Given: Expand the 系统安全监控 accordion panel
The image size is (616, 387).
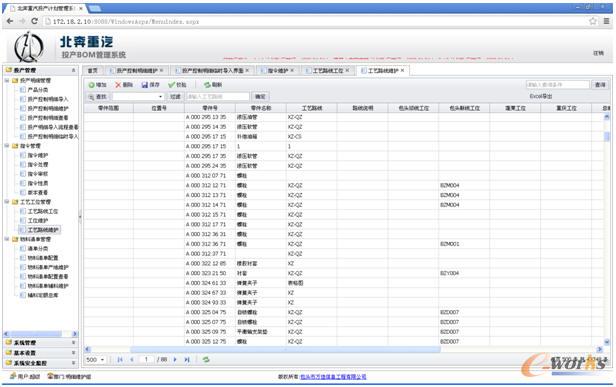Looking at the screenshot, I should coord(73,363).
